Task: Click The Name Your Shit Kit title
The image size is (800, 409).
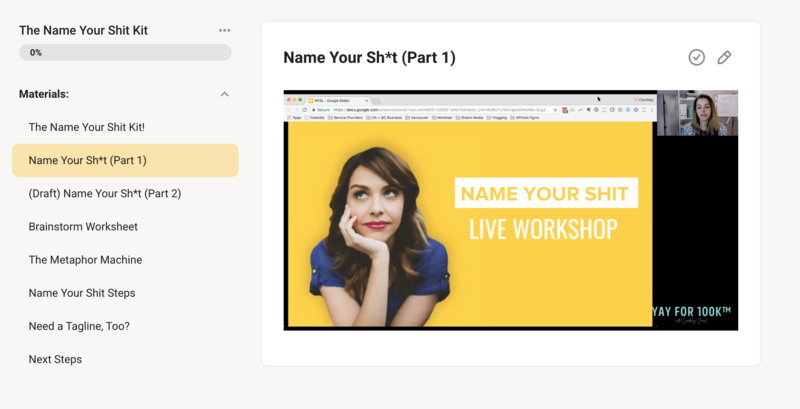Action: pyautogui.click(x=83, y=30)
